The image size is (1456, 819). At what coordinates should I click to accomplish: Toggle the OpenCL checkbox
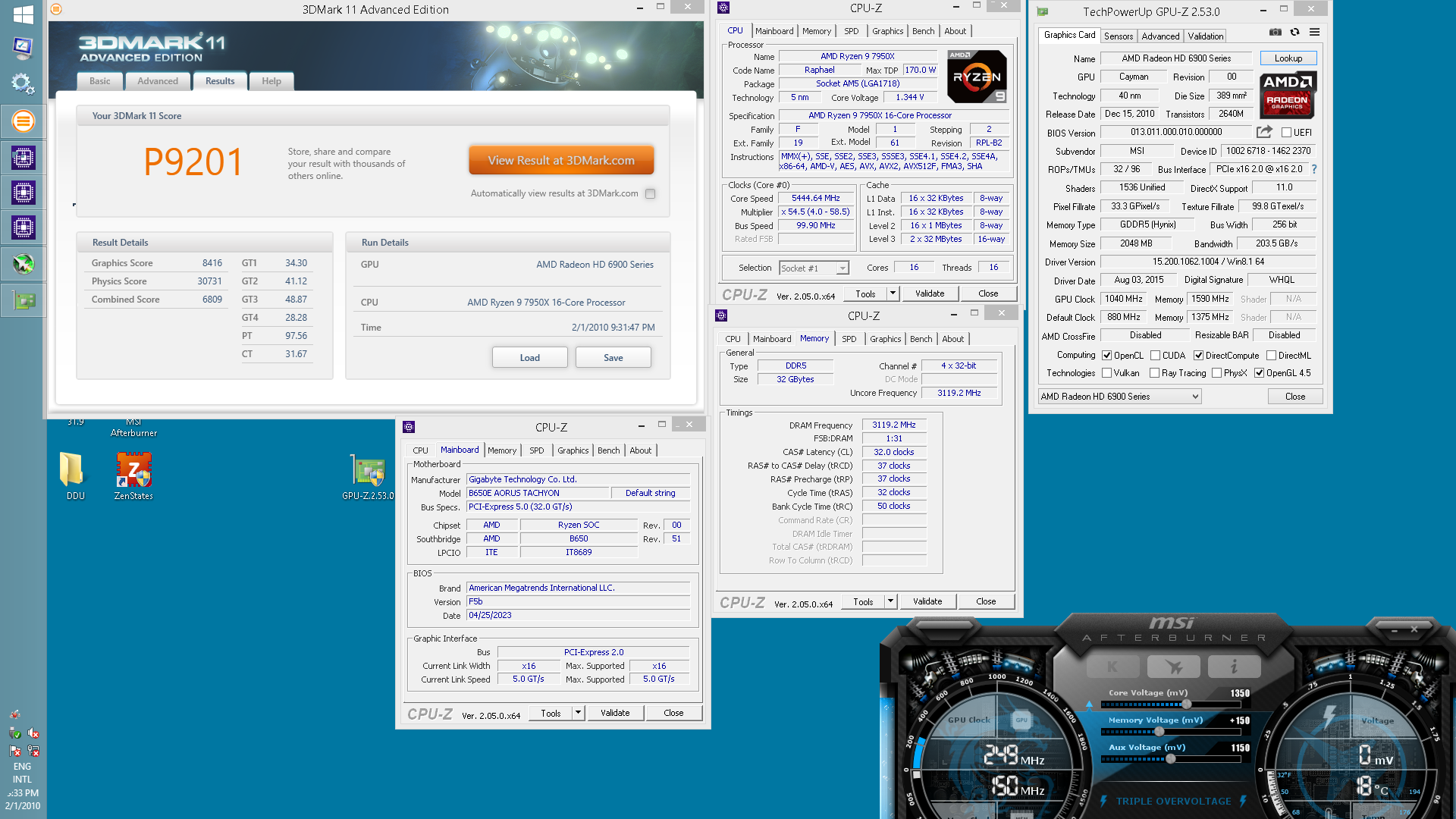coord(1107,355)
